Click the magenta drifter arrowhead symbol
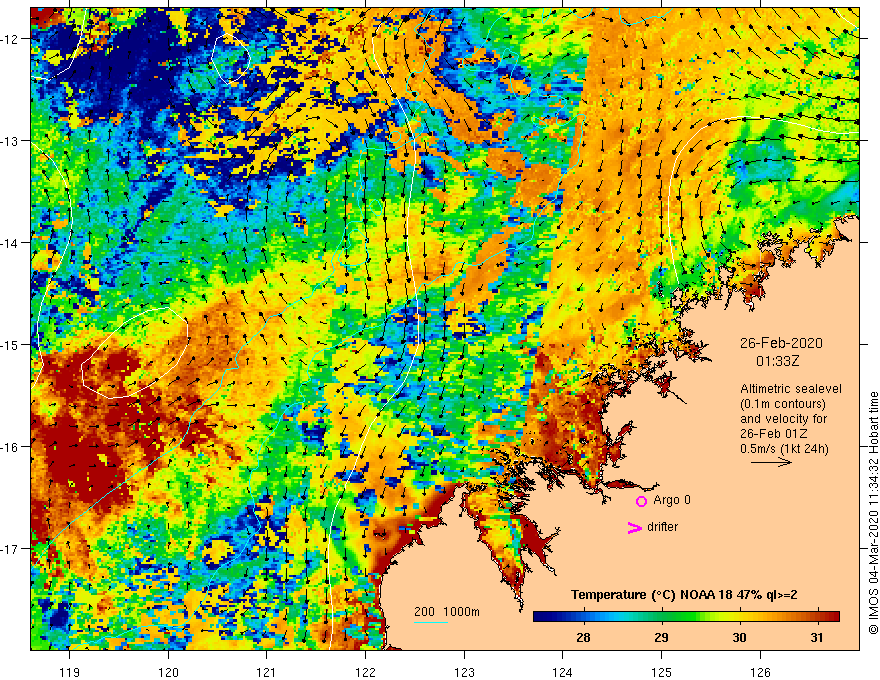The width and height of the screenshot is (880, 680). click(634, 527)
